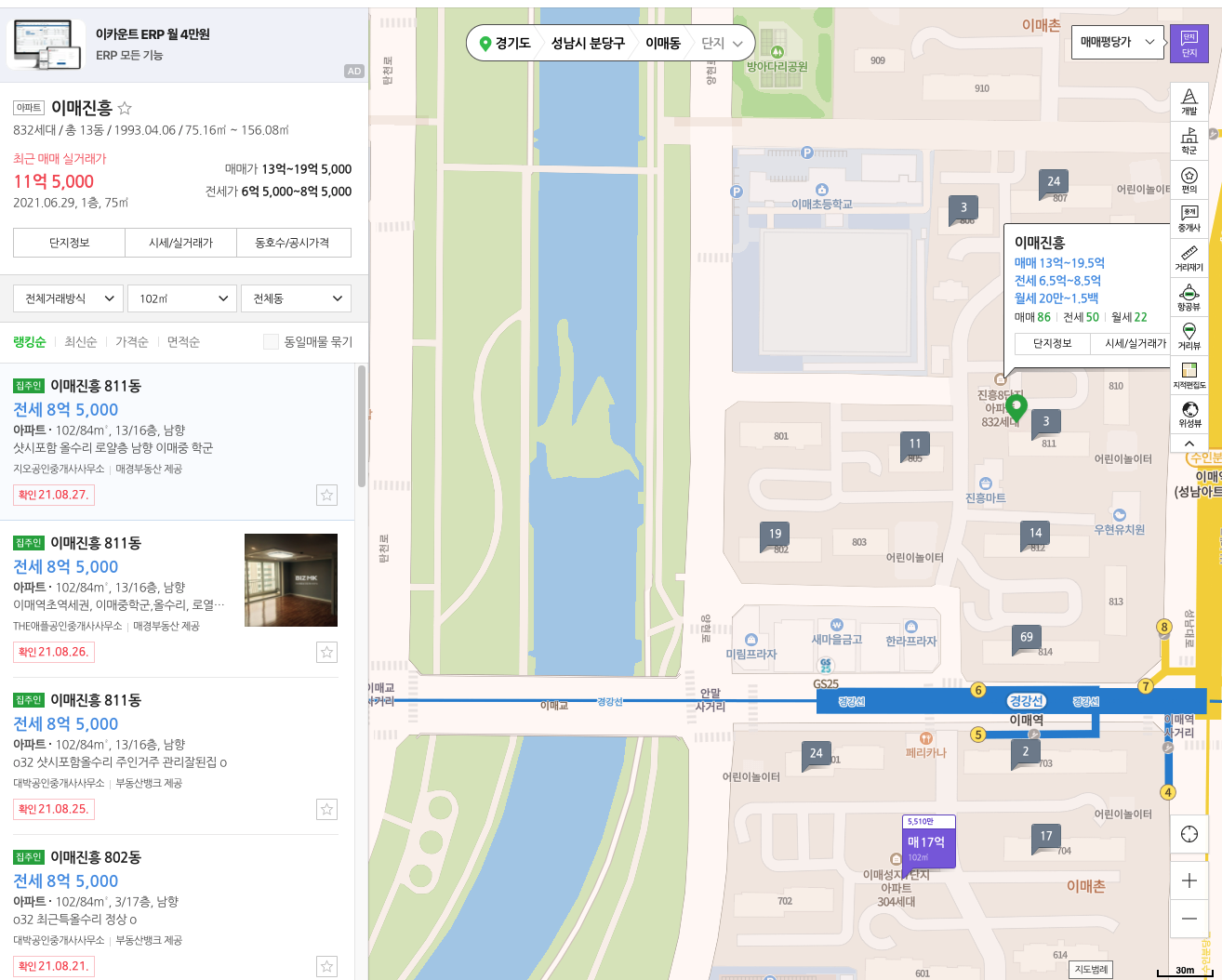Open the 동호수/공시가격 tab

[x=294, y=243]
